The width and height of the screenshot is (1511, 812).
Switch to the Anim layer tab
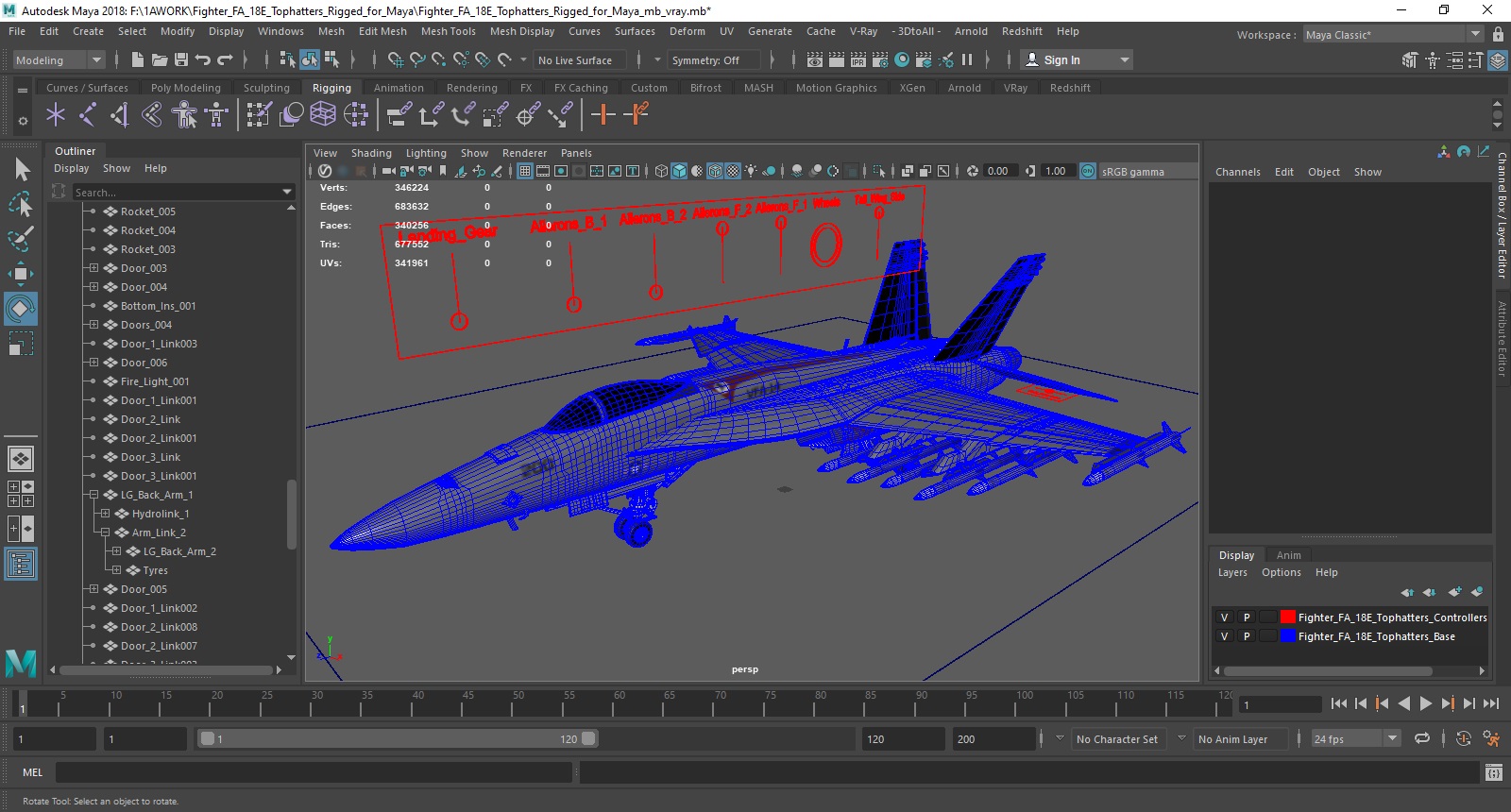point(1288,555)
